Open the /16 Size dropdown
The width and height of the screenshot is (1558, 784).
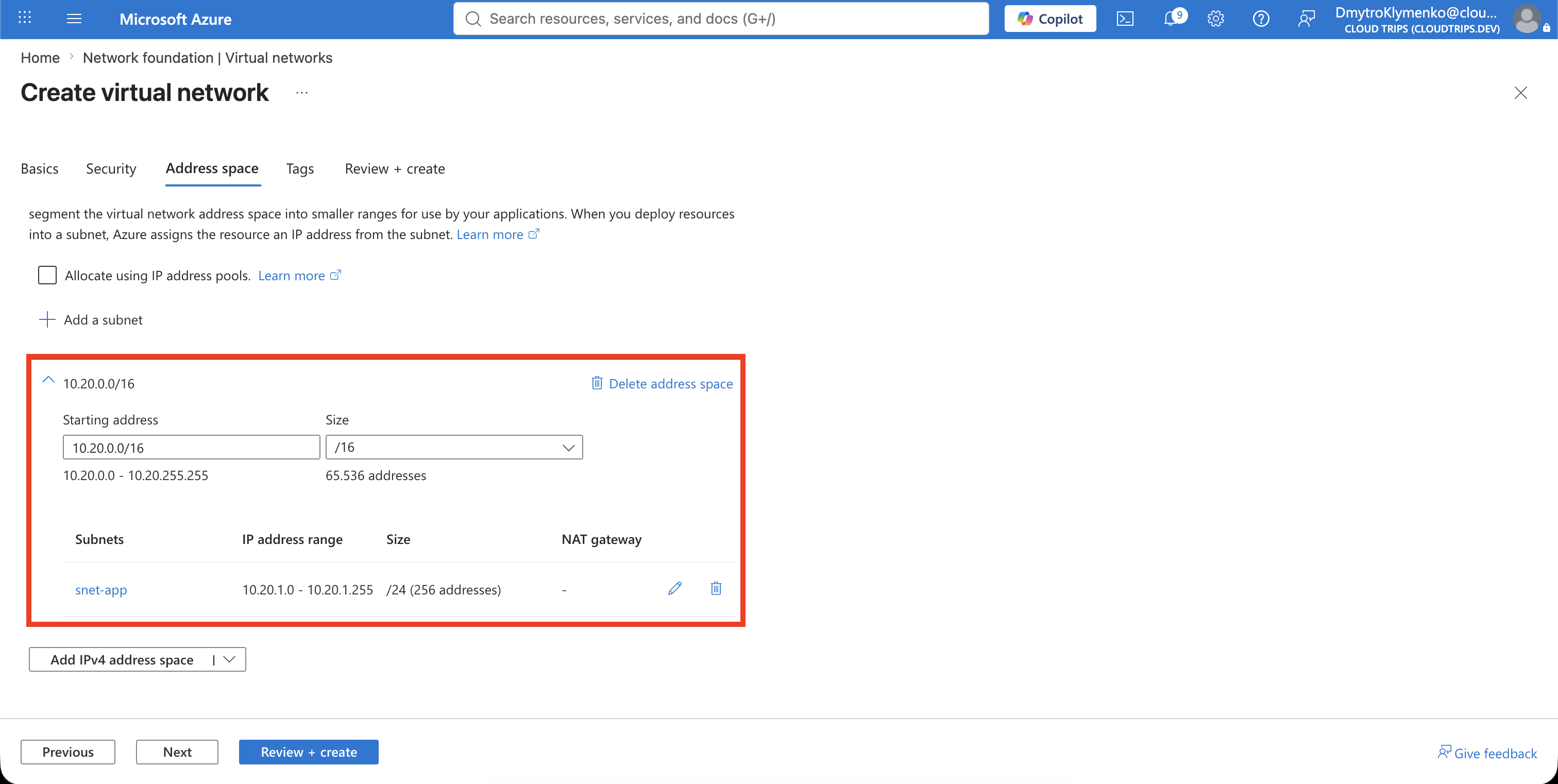454,447
